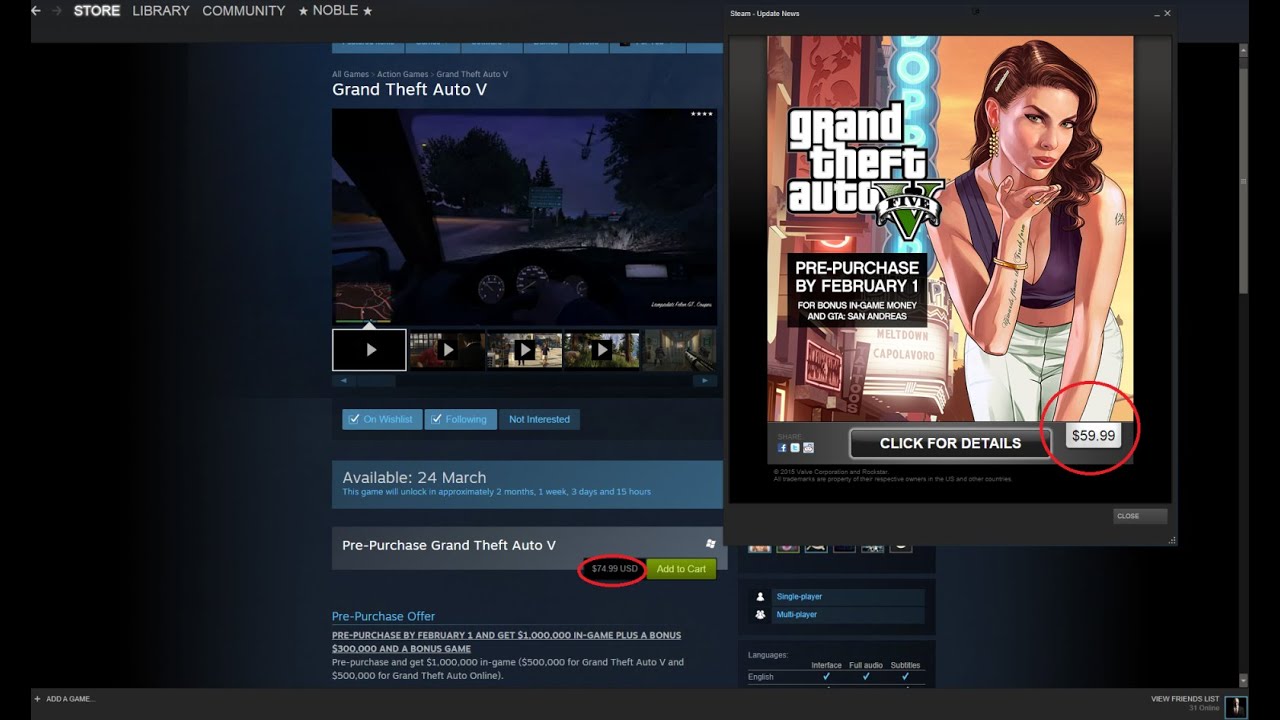Click the Single-player person icon

760,597
